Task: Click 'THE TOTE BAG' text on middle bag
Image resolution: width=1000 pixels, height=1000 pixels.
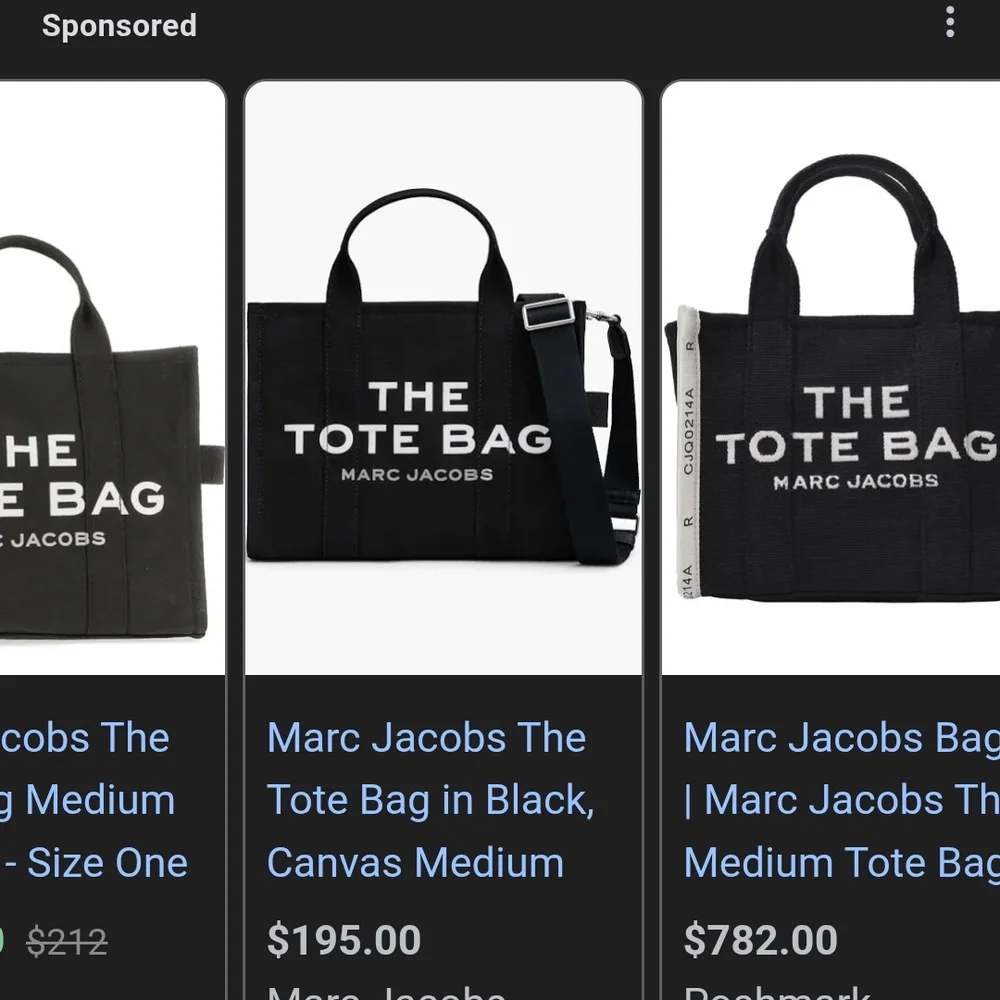Action: click(x=418, y=418)
